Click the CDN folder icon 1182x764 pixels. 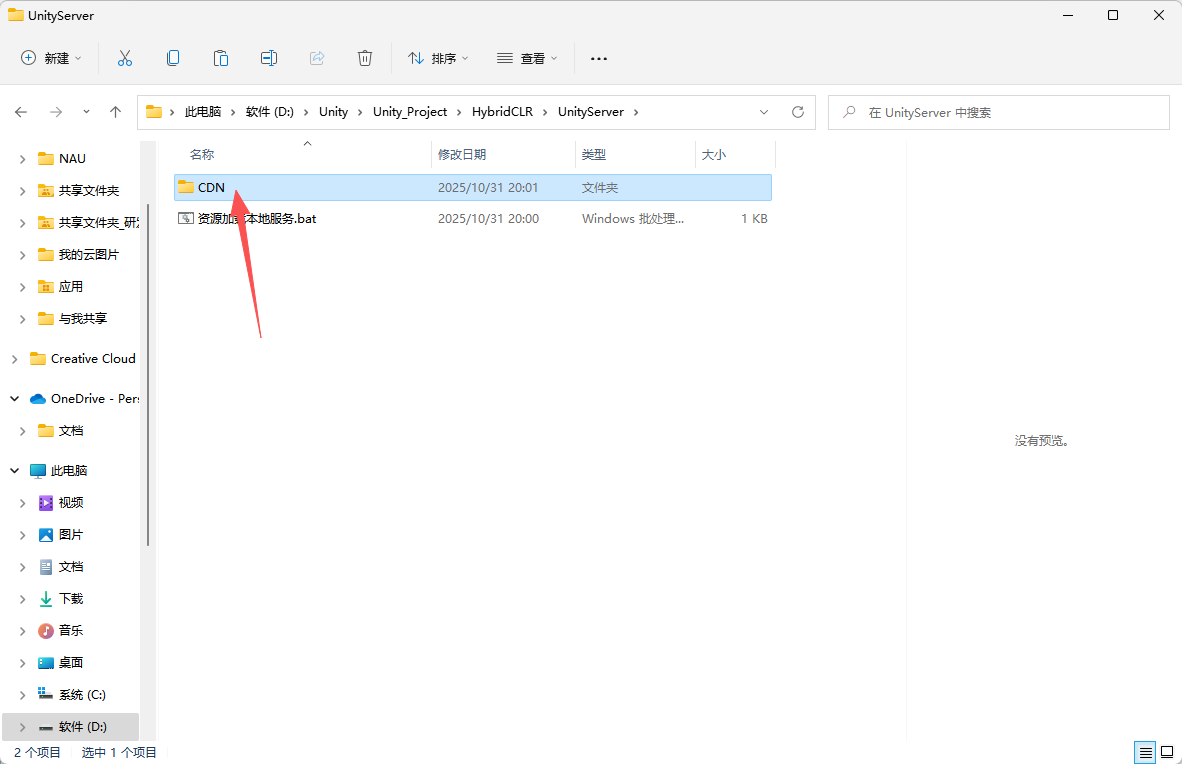[x=185, y=187]
